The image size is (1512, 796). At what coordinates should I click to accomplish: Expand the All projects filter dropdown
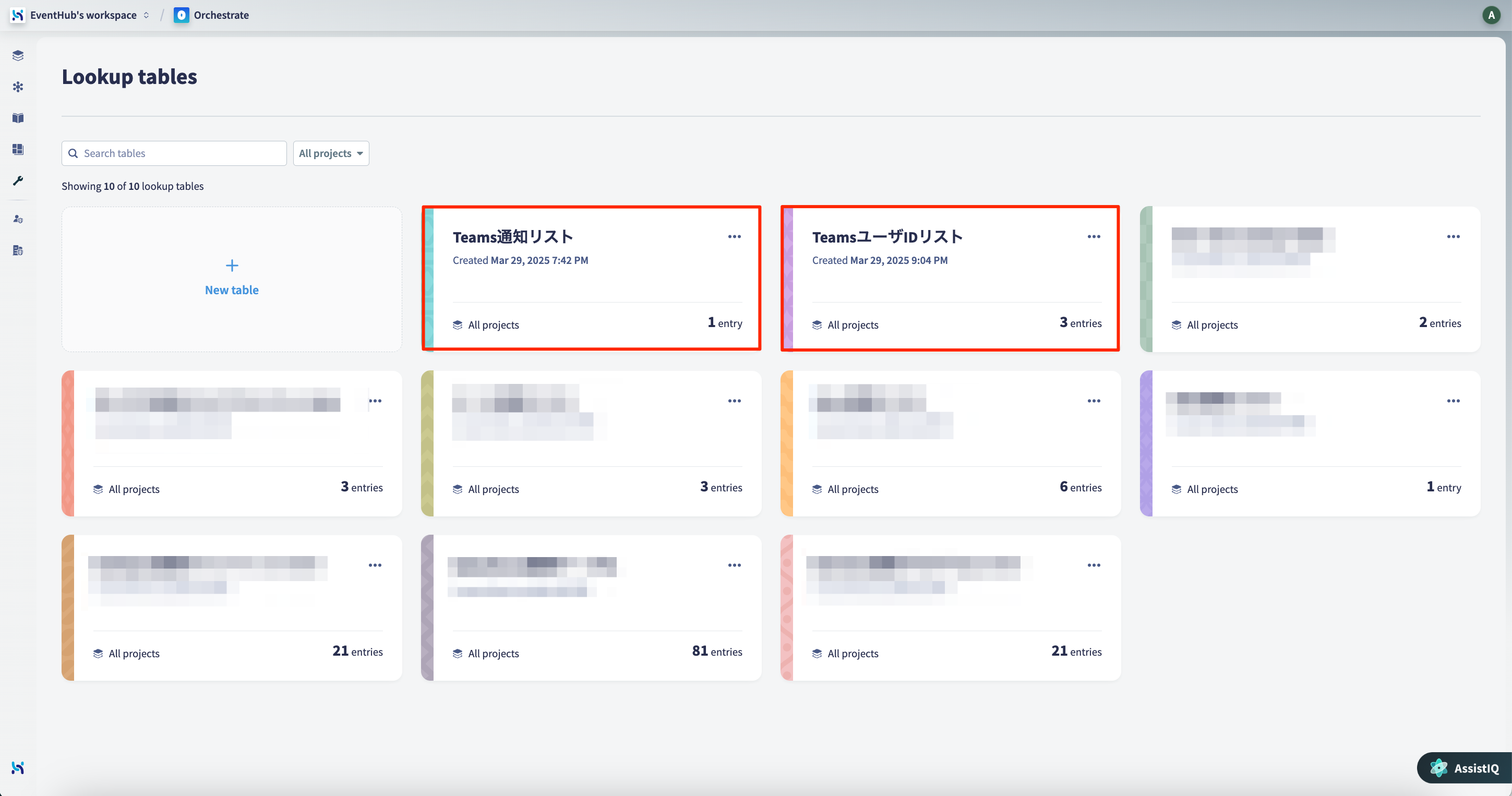click(x=331, y=153)
